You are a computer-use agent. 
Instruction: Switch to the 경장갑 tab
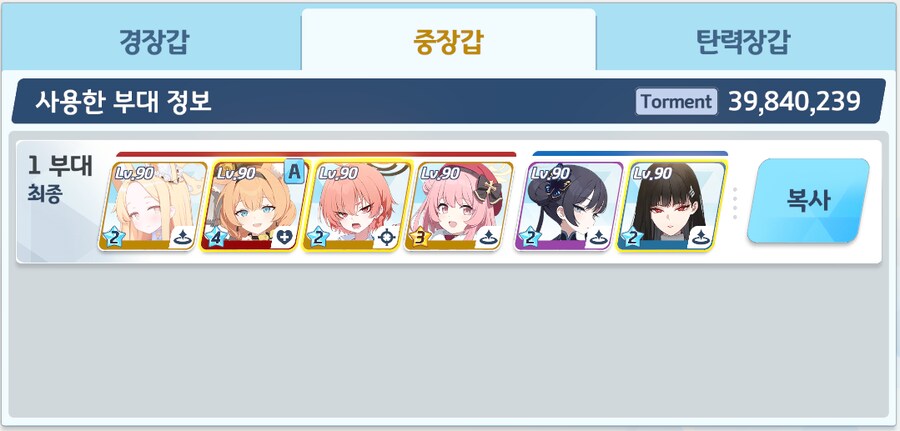[x=152, y=40]
